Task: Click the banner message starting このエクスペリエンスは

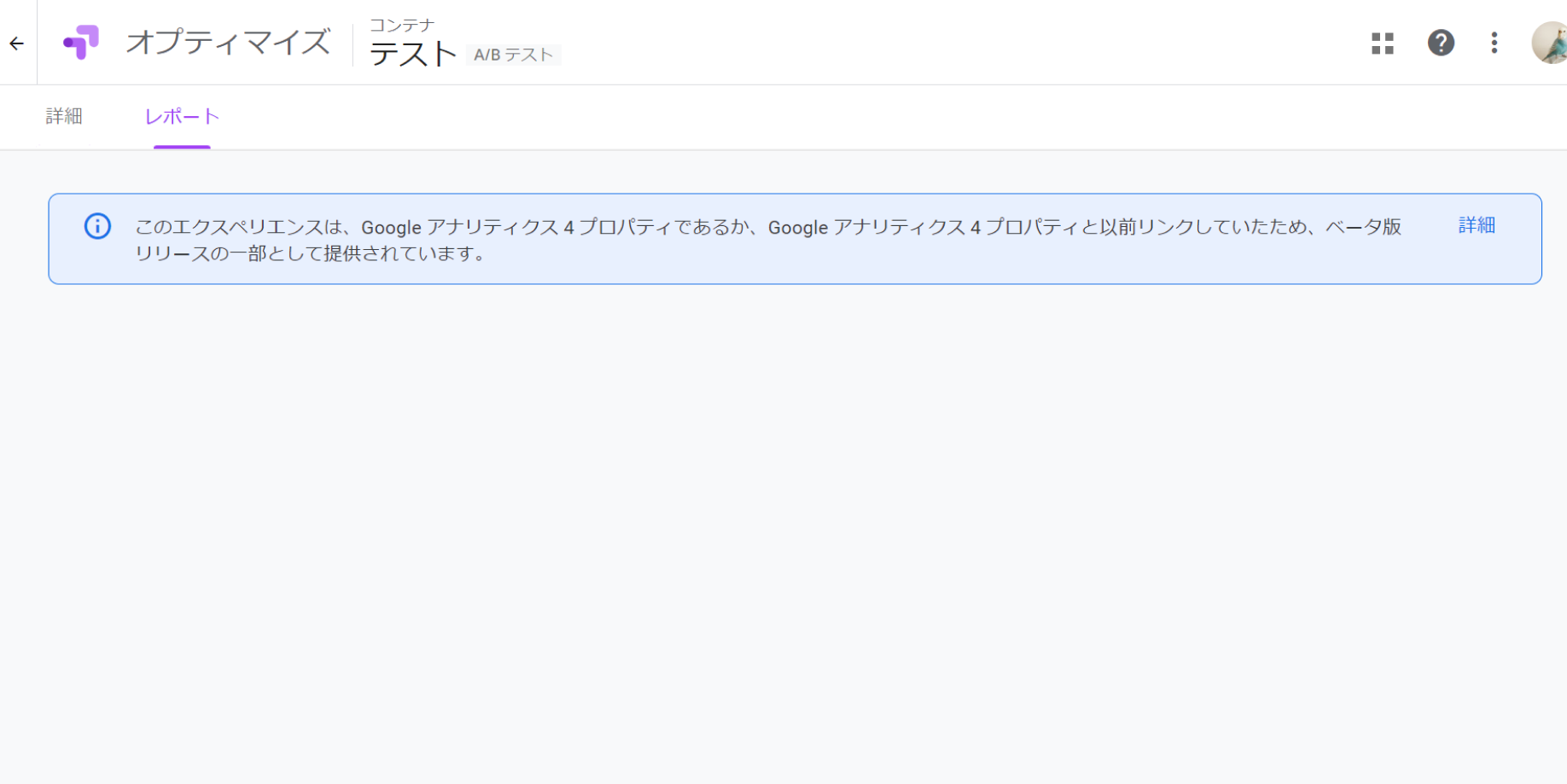Action: 768,240
